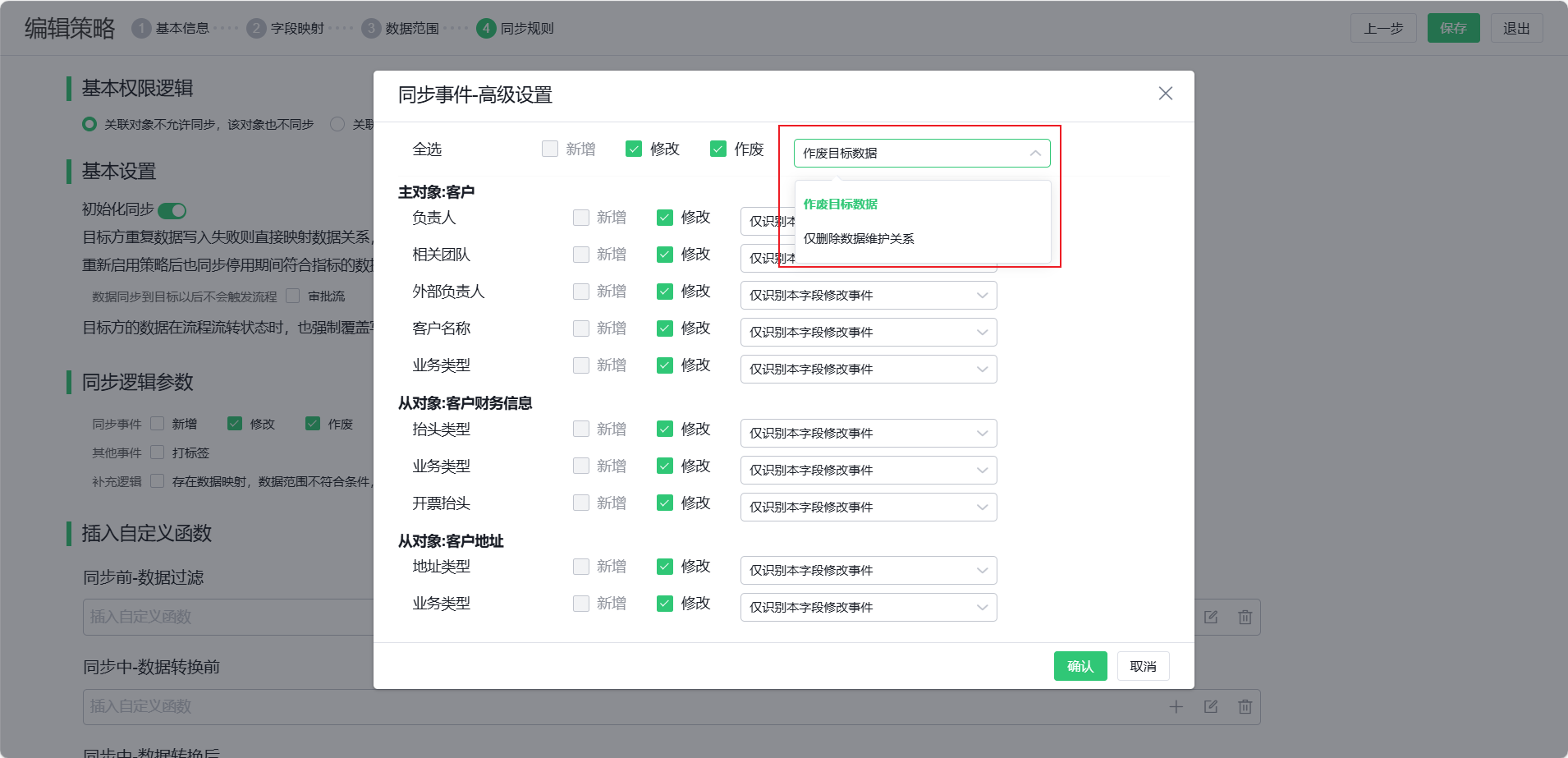Image resolution: width=1568 pixels, height=758 pixels.
Task: Uncheck 修改 for 客户名称
Action: (664, 328)
